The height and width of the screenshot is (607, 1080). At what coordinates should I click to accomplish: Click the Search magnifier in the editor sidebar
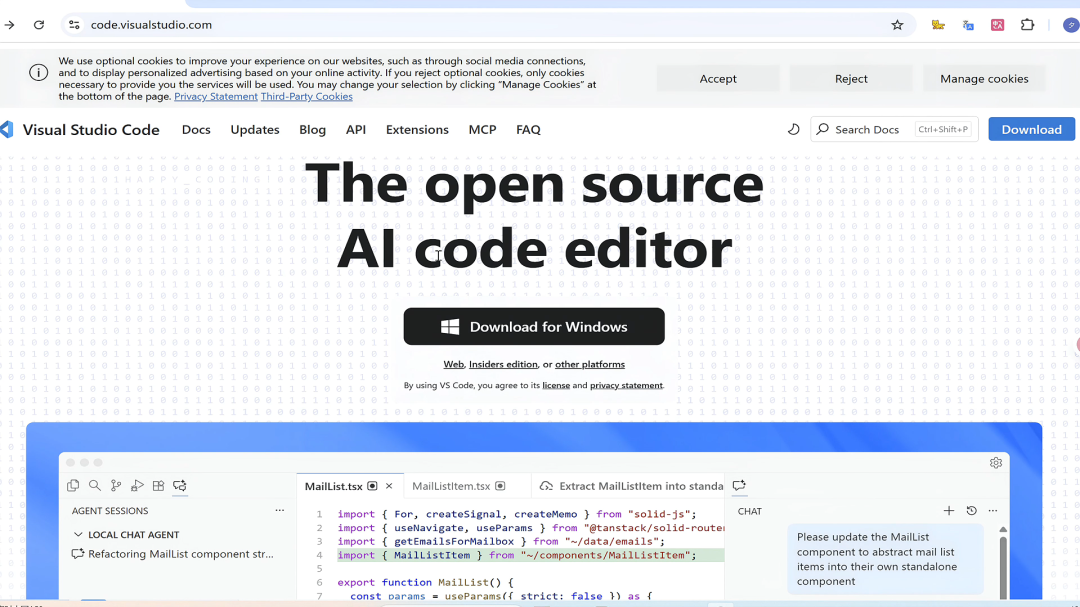pos(94,486)
